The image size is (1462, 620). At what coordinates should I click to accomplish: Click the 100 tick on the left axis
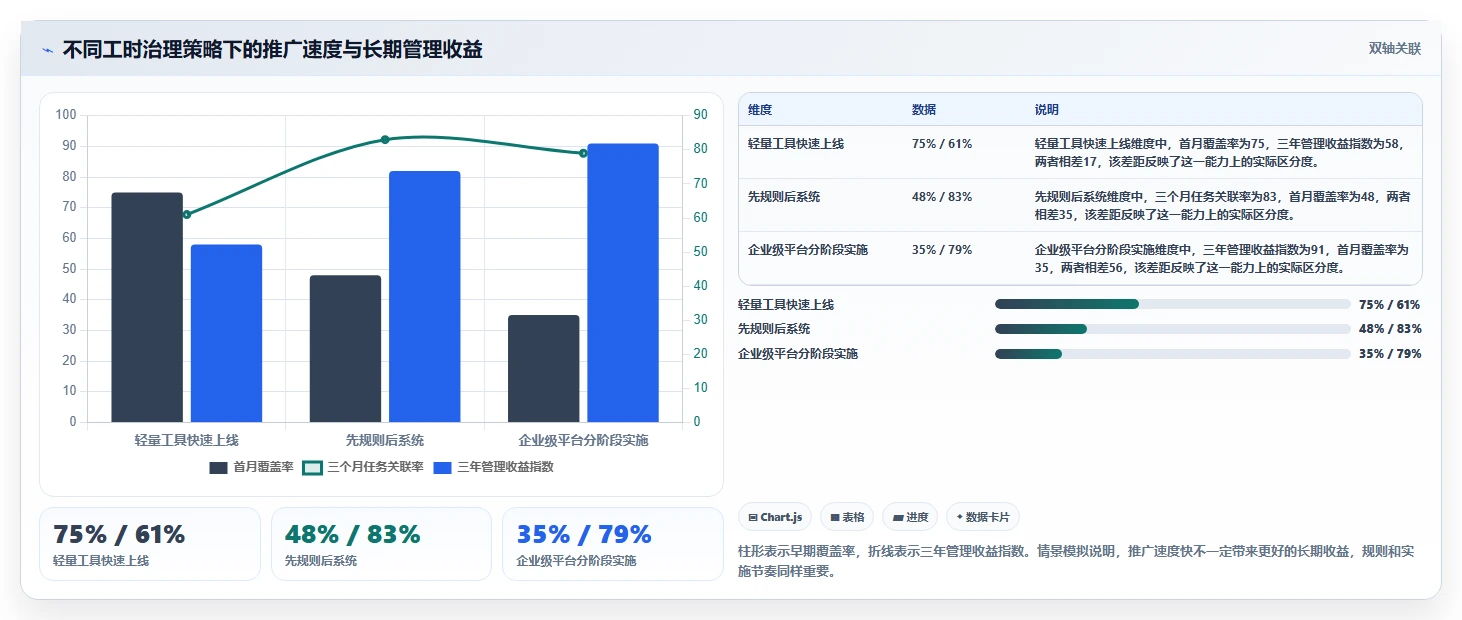pyautogui.click(x=66, y=115)
